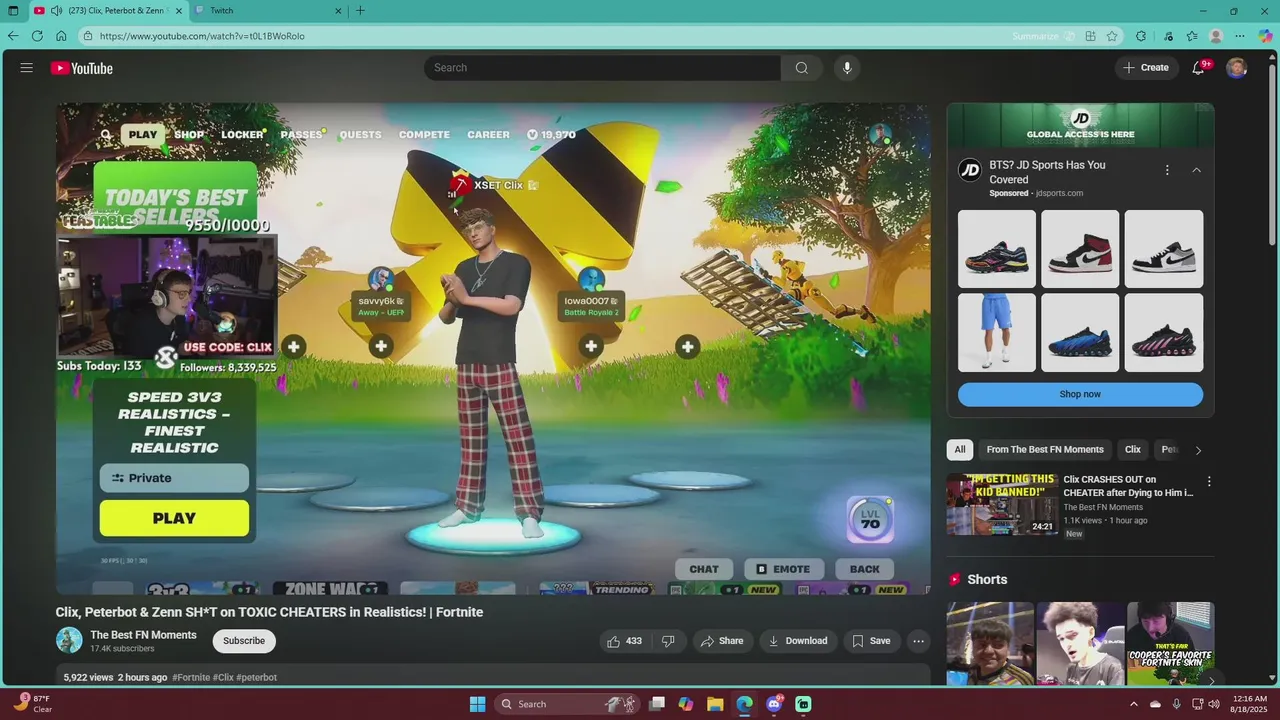1280x720 pixels.
Task: Open Cooper's Favorite Fortnite Skin short
Action: 1170,643
